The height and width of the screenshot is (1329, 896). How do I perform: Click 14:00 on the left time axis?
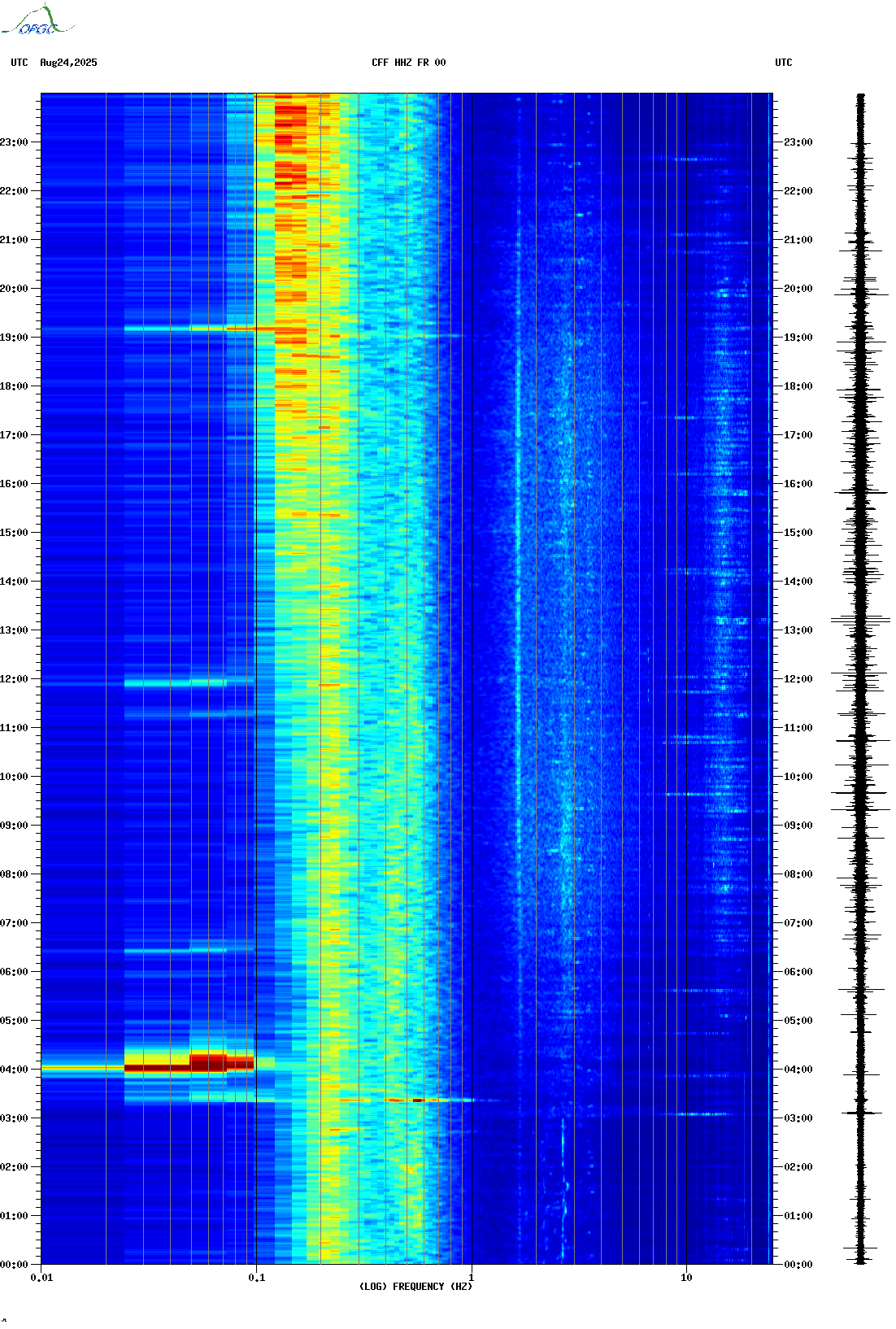(x=14, y=582)
